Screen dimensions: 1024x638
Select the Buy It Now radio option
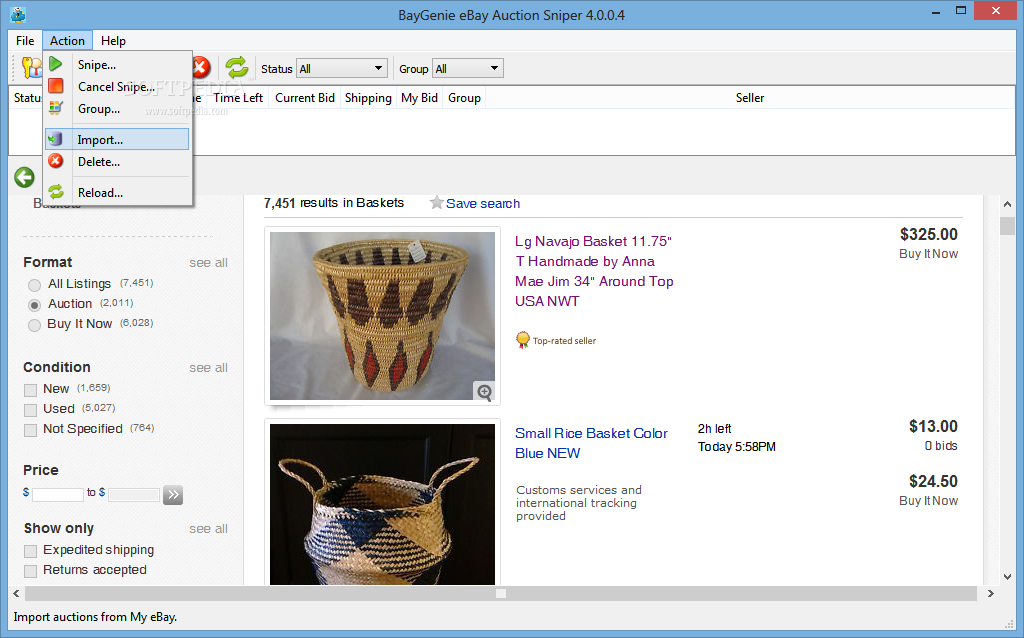[34, 325]
